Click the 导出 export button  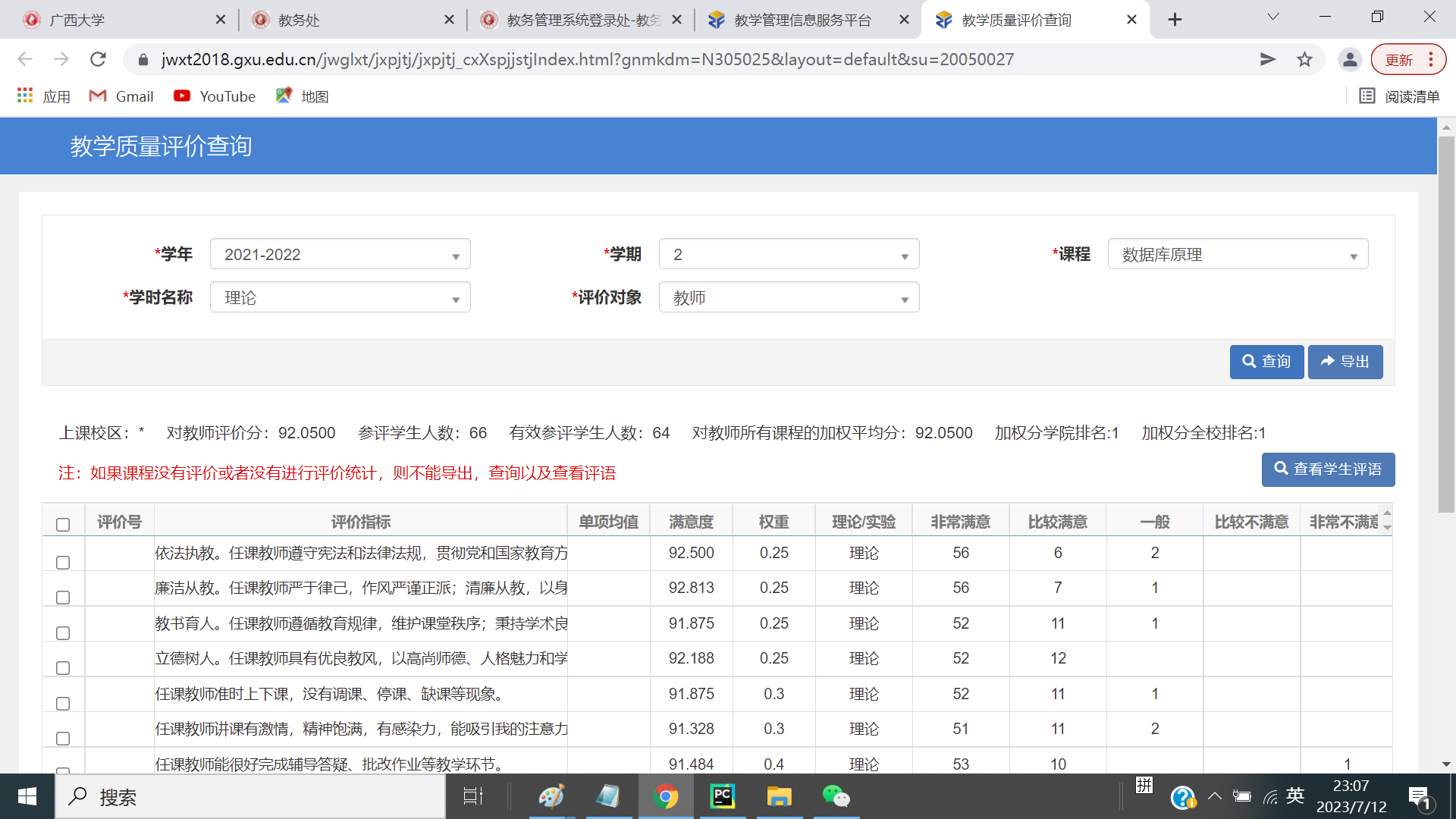[x=1345, y=362]
